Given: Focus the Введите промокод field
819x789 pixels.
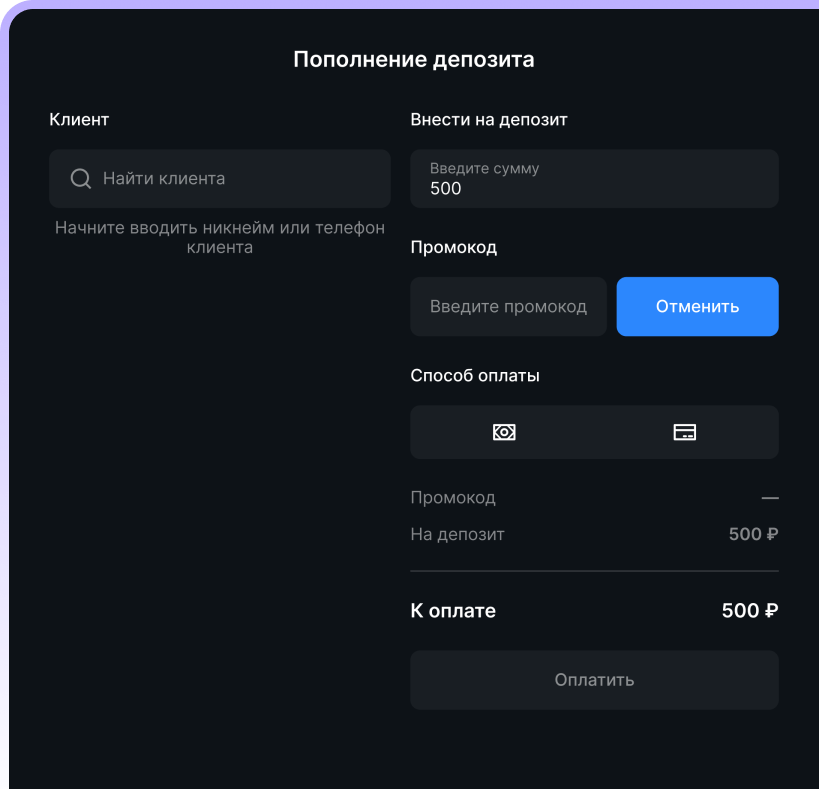Looking at the screenshot, I should [x=508, y=306].
